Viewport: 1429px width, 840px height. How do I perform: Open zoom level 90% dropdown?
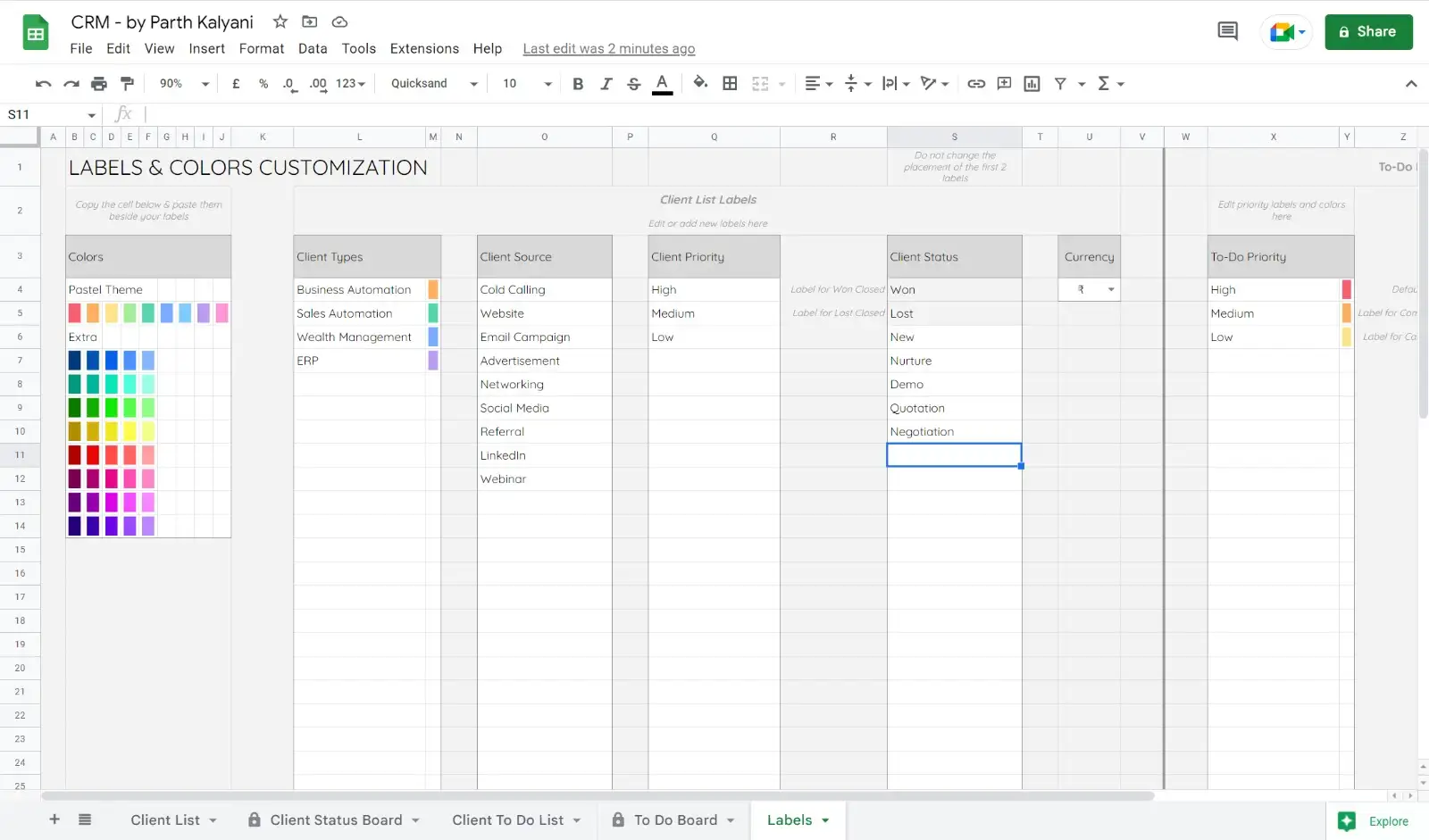click(184, 84)
